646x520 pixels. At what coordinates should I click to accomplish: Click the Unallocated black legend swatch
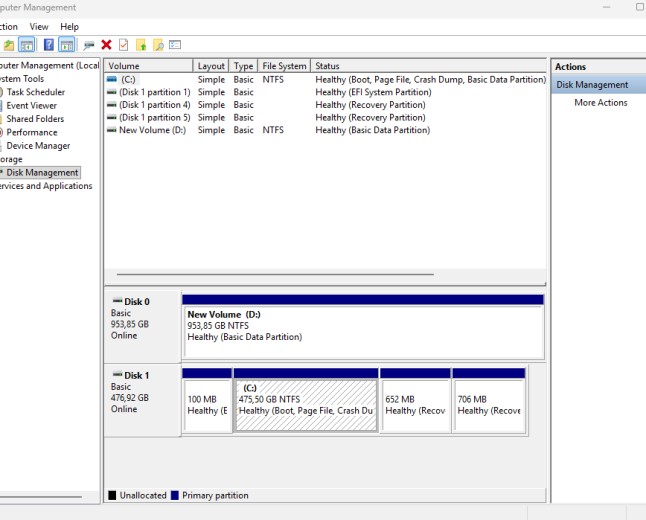[112, 495]
